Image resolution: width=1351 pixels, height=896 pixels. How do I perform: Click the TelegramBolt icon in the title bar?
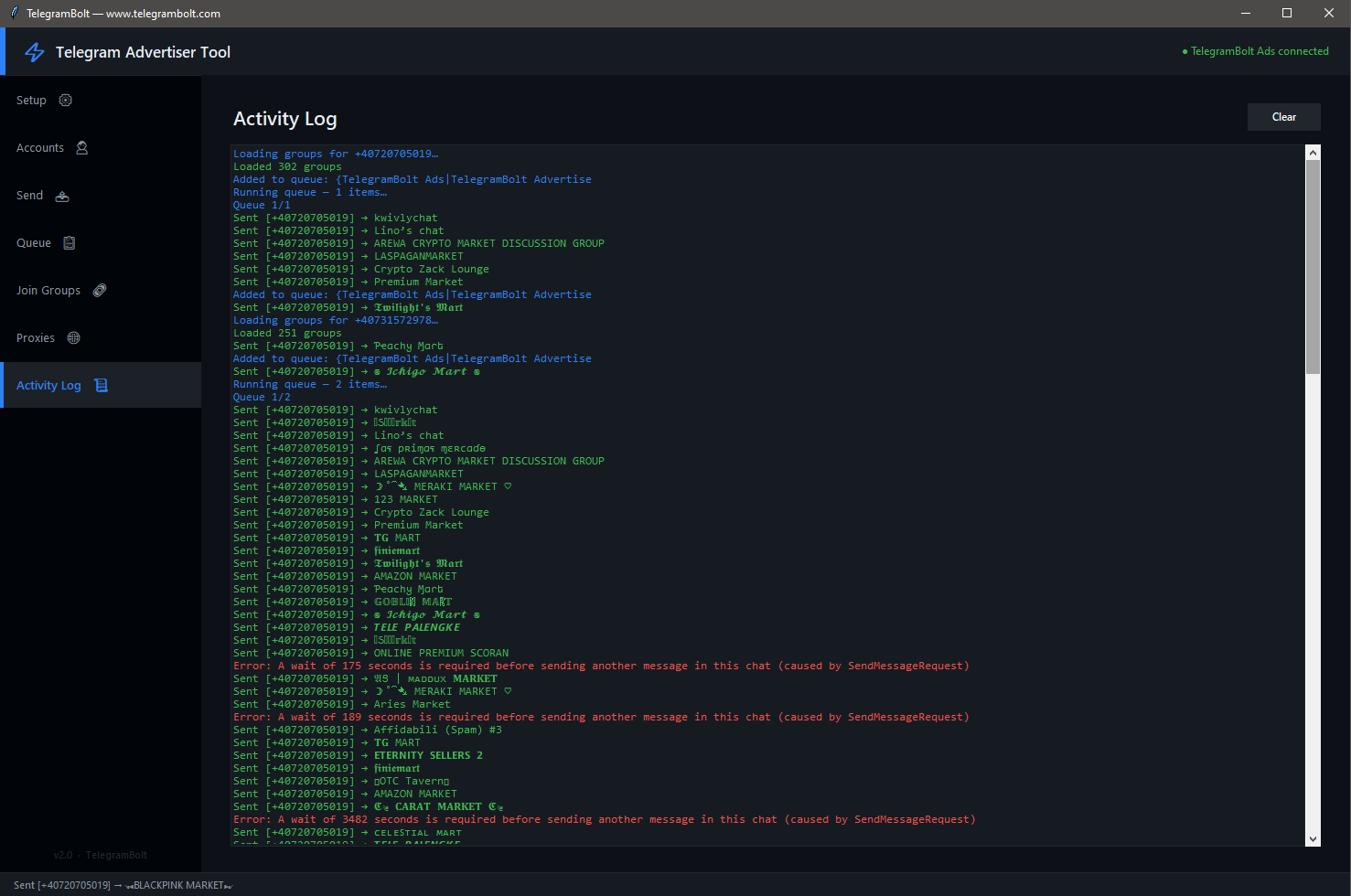point(15,13)
